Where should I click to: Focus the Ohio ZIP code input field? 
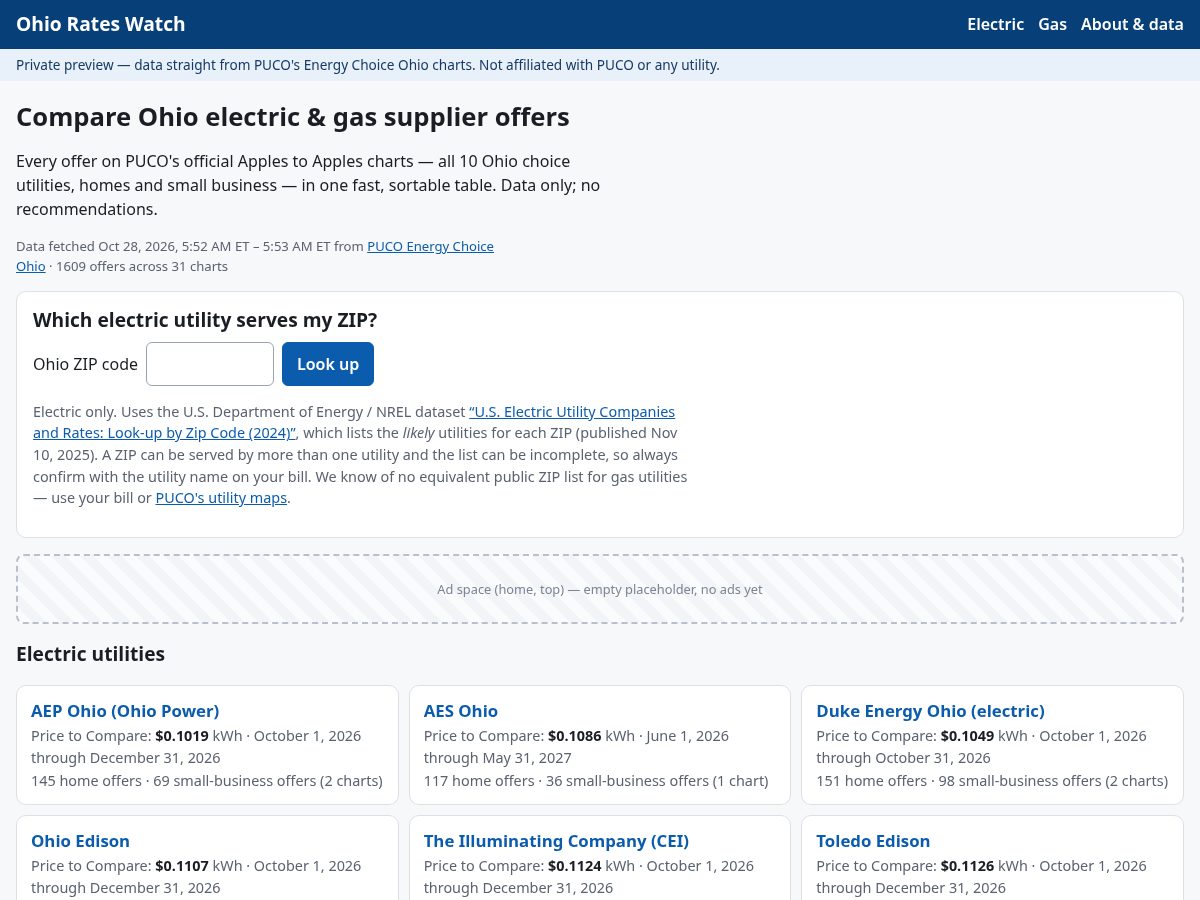[x=210, y=364]
